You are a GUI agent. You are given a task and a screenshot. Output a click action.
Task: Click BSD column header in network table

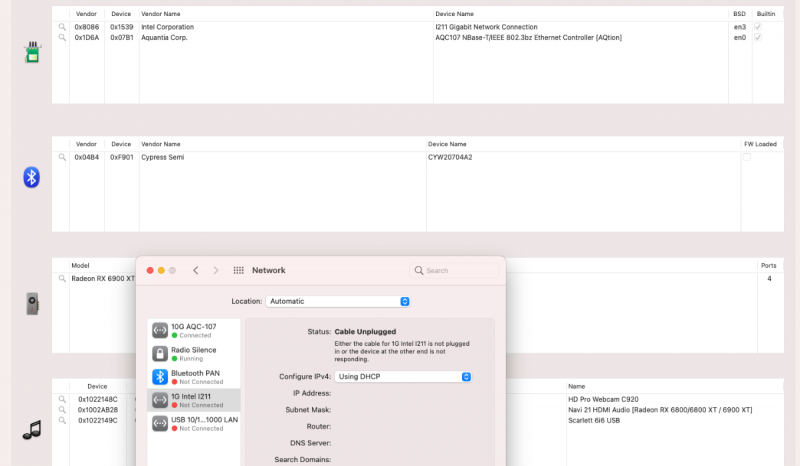coord(739,14)
